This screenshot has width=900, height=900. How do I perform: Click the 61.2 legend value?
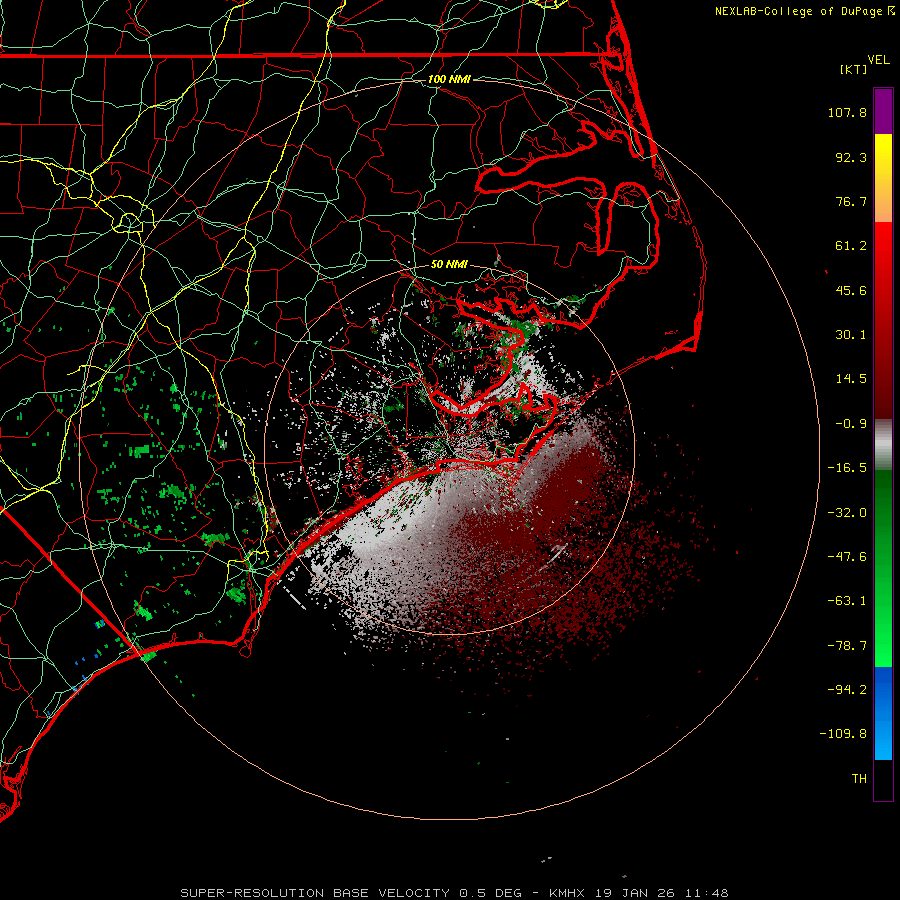coord(851,246)
